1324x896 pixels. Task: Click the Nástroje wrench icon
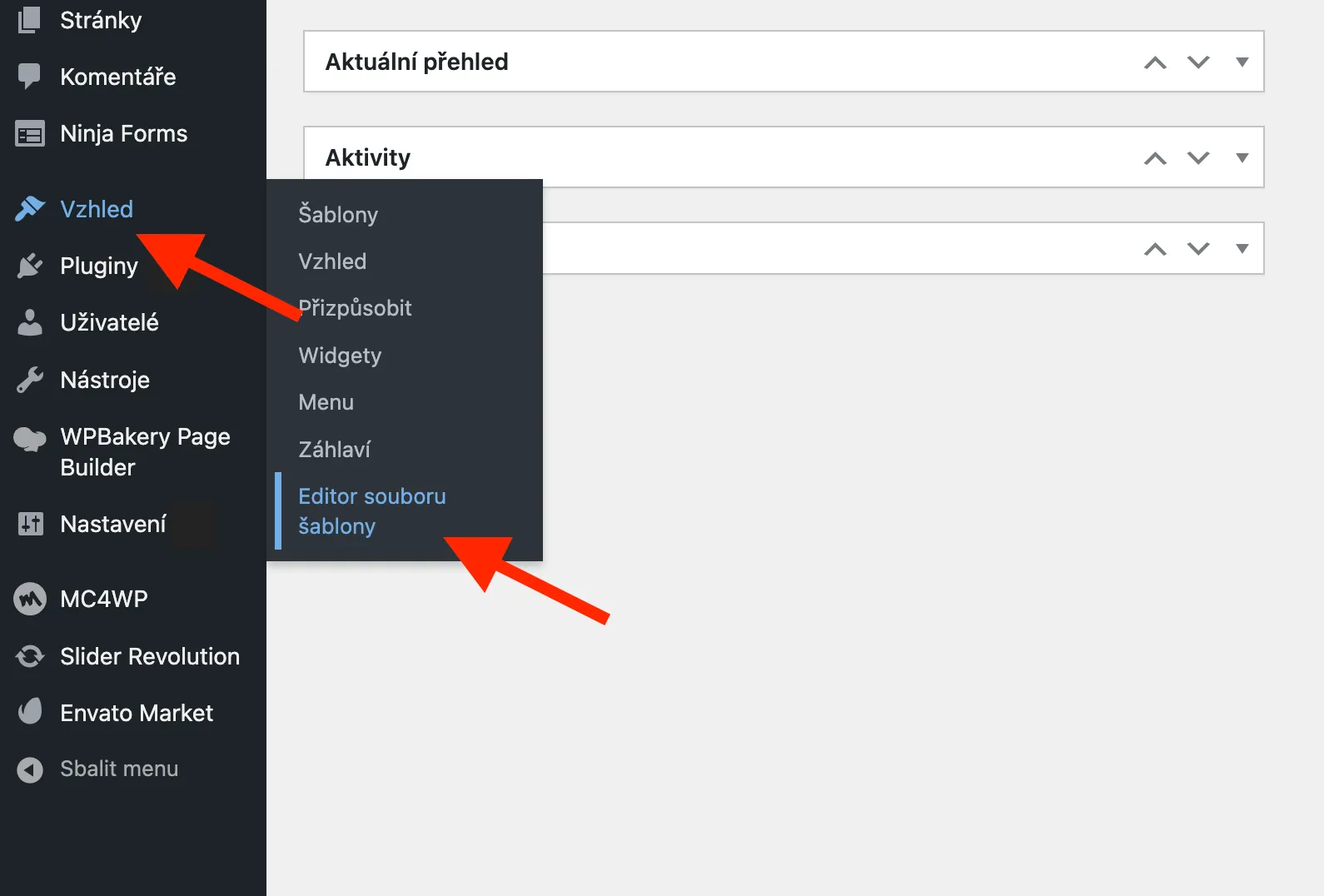pyautogui.click(x=30, y=380)
